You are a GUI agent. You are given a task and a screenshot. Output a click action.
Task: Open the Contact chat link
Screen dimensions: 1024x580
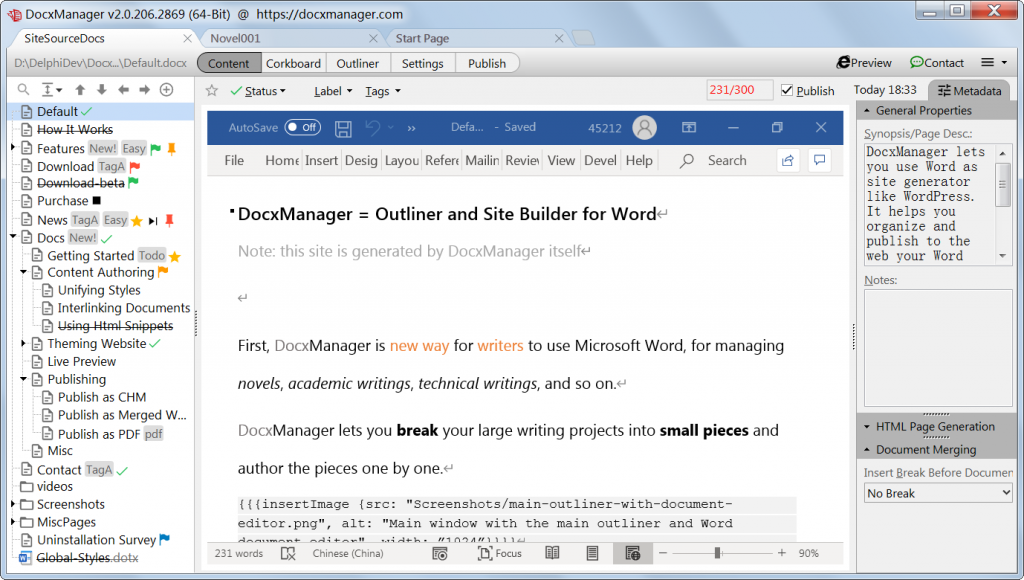(936, 63)
